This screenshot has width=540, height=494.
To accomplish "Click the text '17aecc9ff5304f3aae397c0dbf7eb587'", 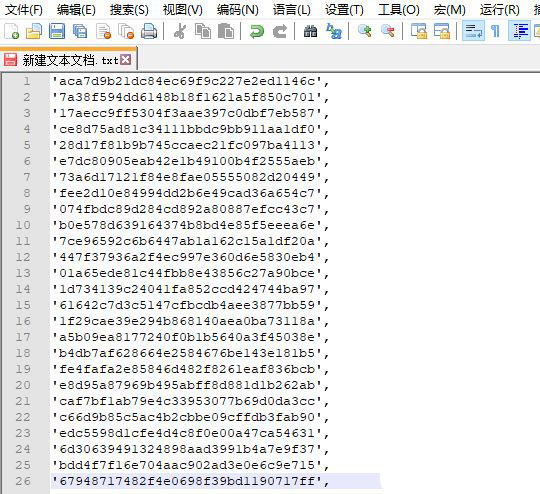I will pyautogui.click(x=187, y=113).
